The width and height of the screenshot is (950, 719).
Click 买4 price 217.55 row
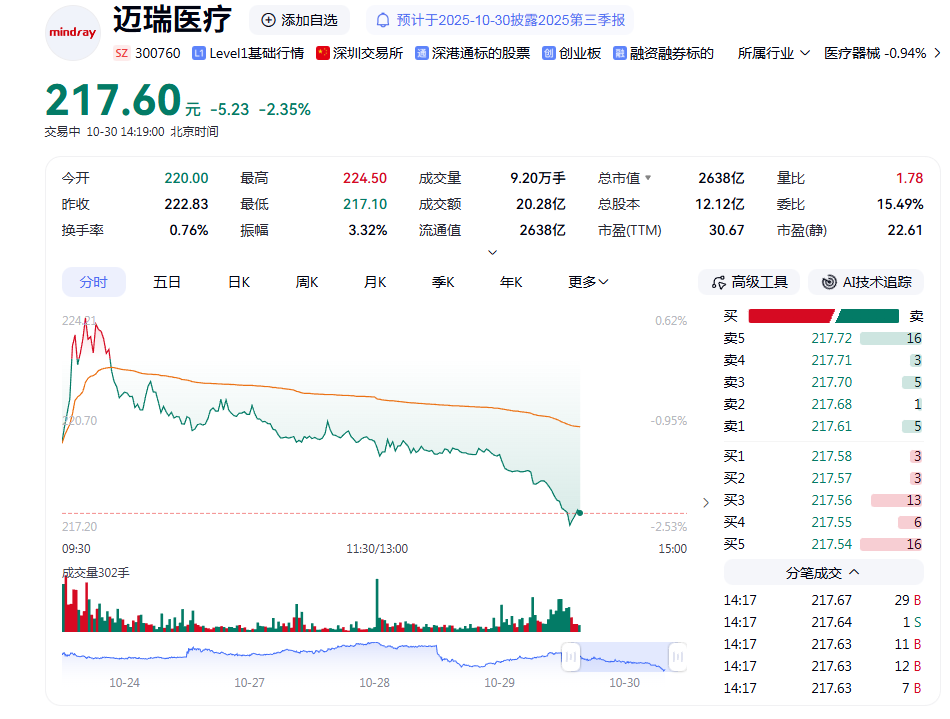pyautogui.click(x=823, y=522)
